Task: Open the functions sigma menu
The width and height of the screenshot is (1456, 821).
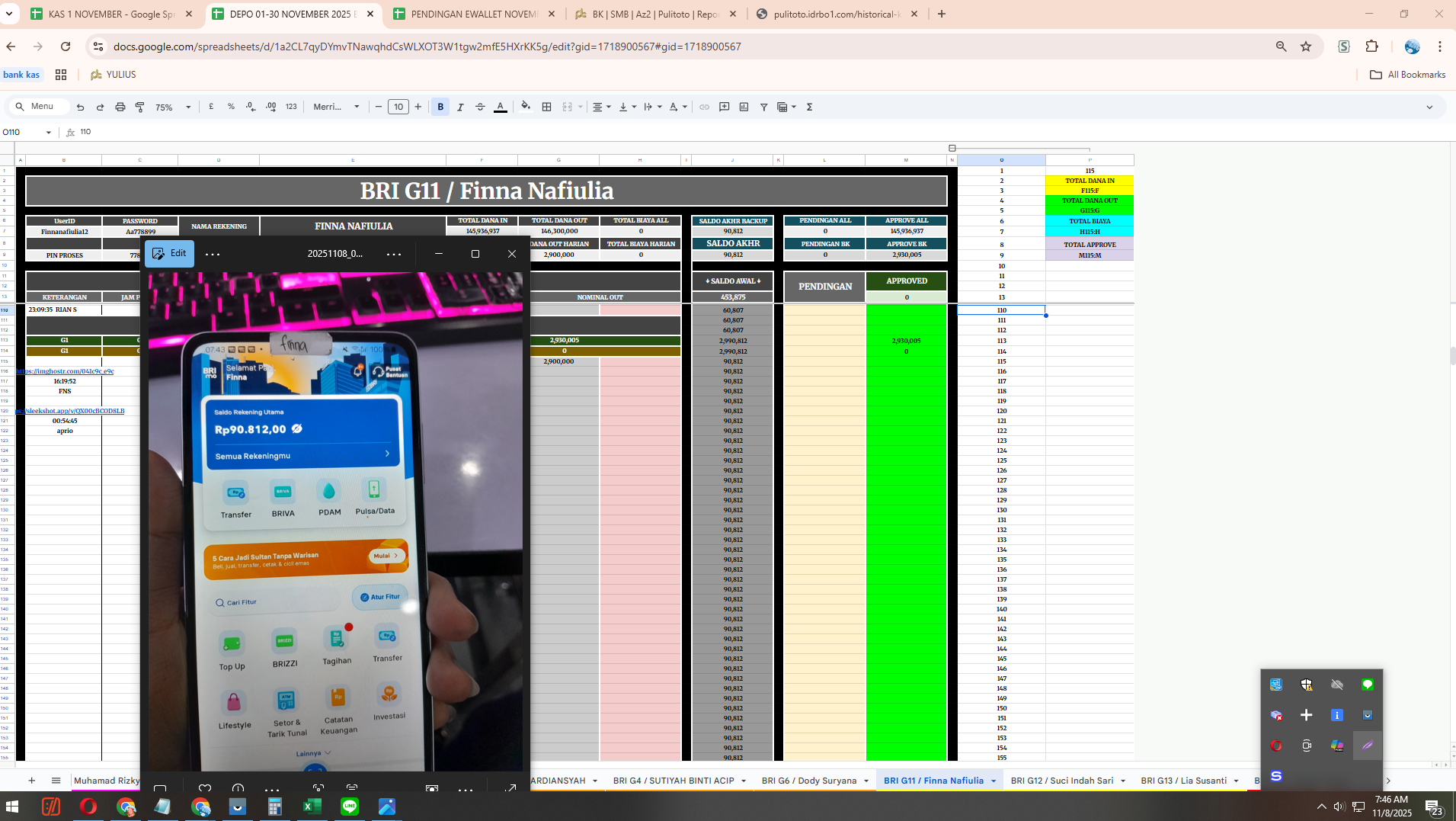Action: pyautogui.click(x=809, y=107)
